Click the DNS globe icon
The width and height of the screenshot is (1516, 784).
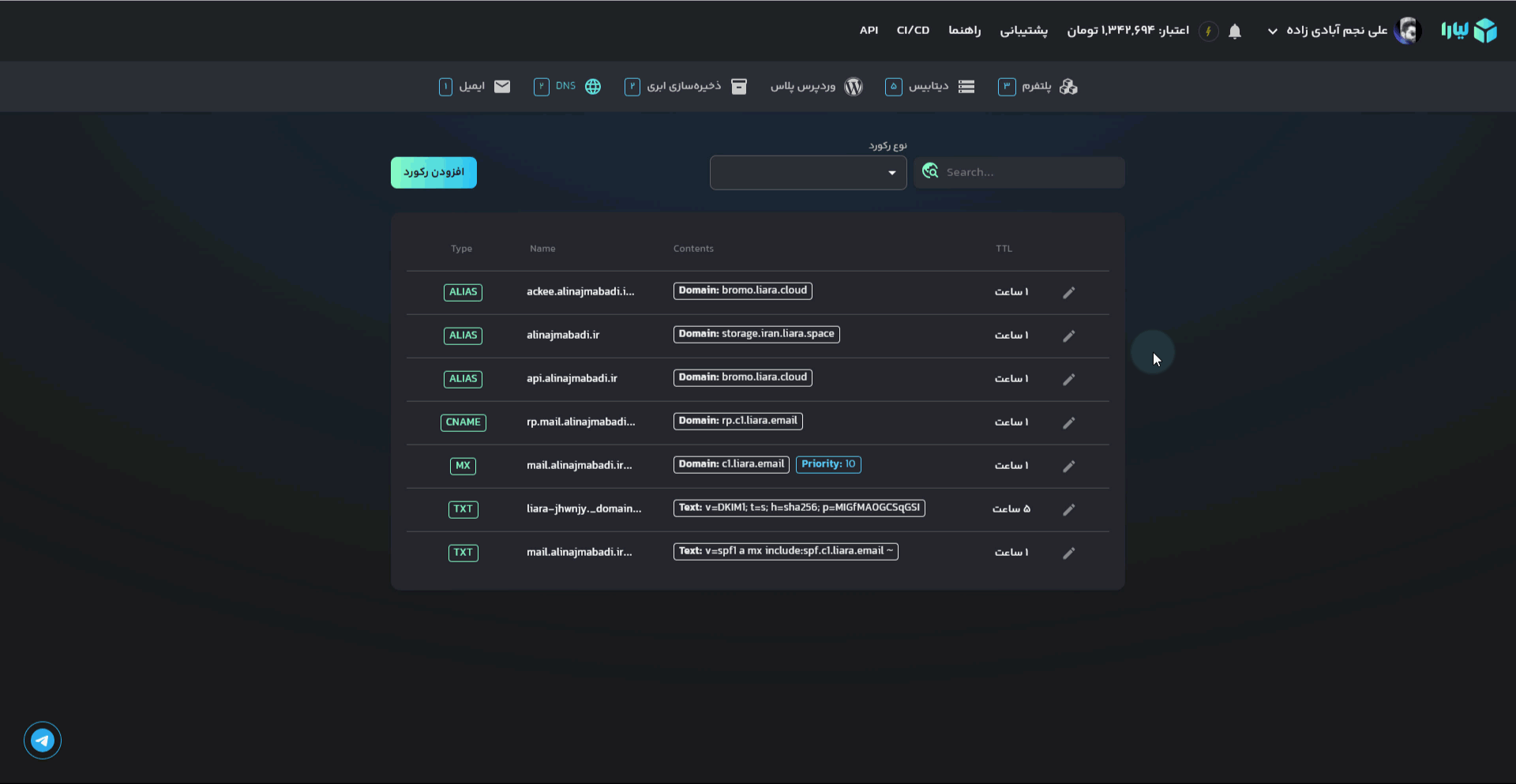[x=593, y=86]
